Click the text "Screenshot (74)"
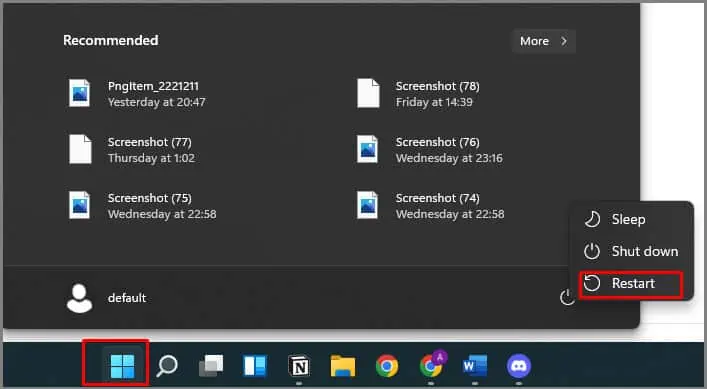This screenshot has height=389, width=707. pos(438,198)
